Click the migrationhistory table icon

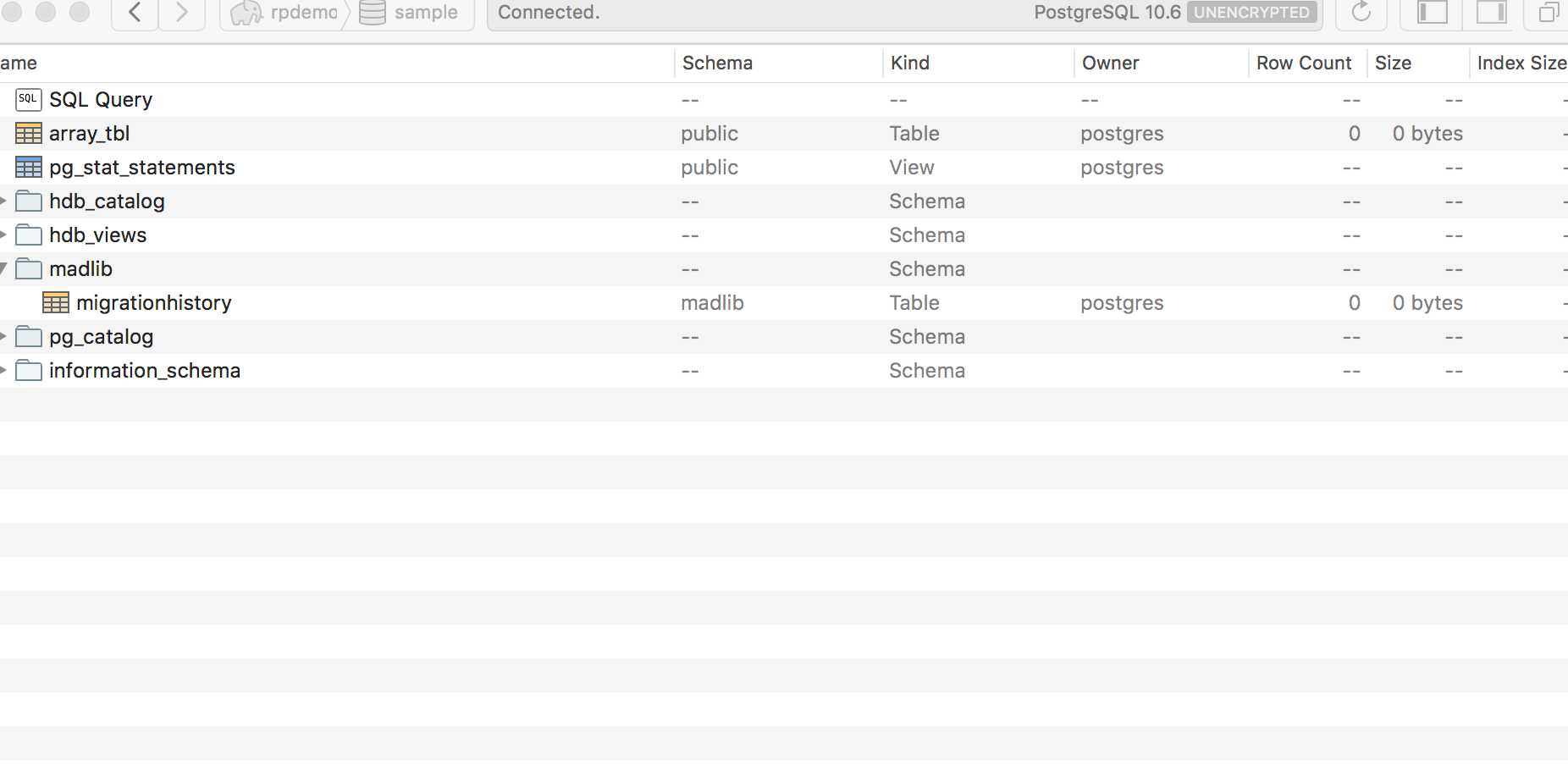click(56, 303)
